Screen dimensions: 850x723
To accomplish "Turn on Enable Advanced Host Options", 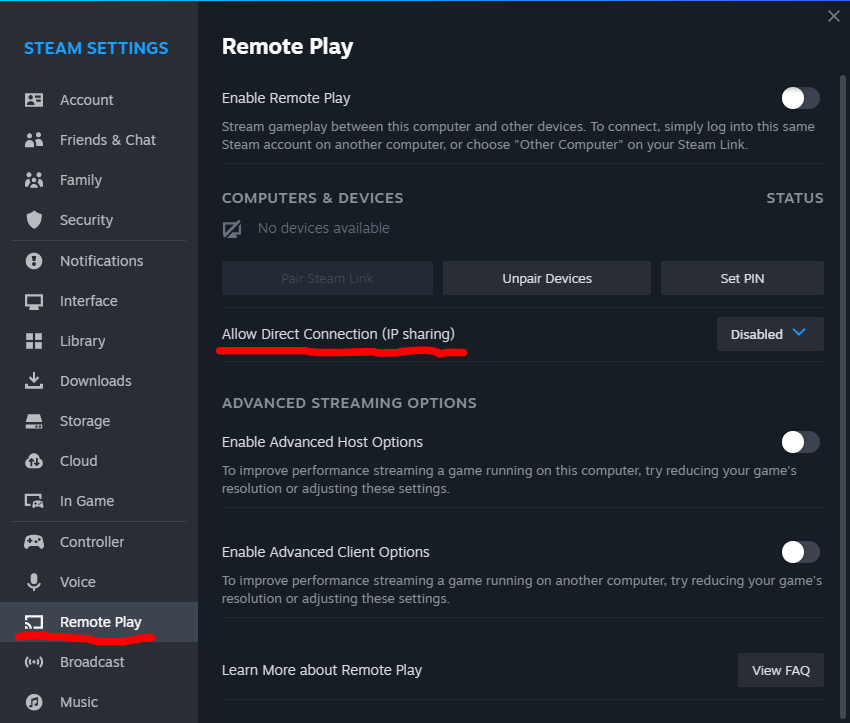I will pos(800,442).
